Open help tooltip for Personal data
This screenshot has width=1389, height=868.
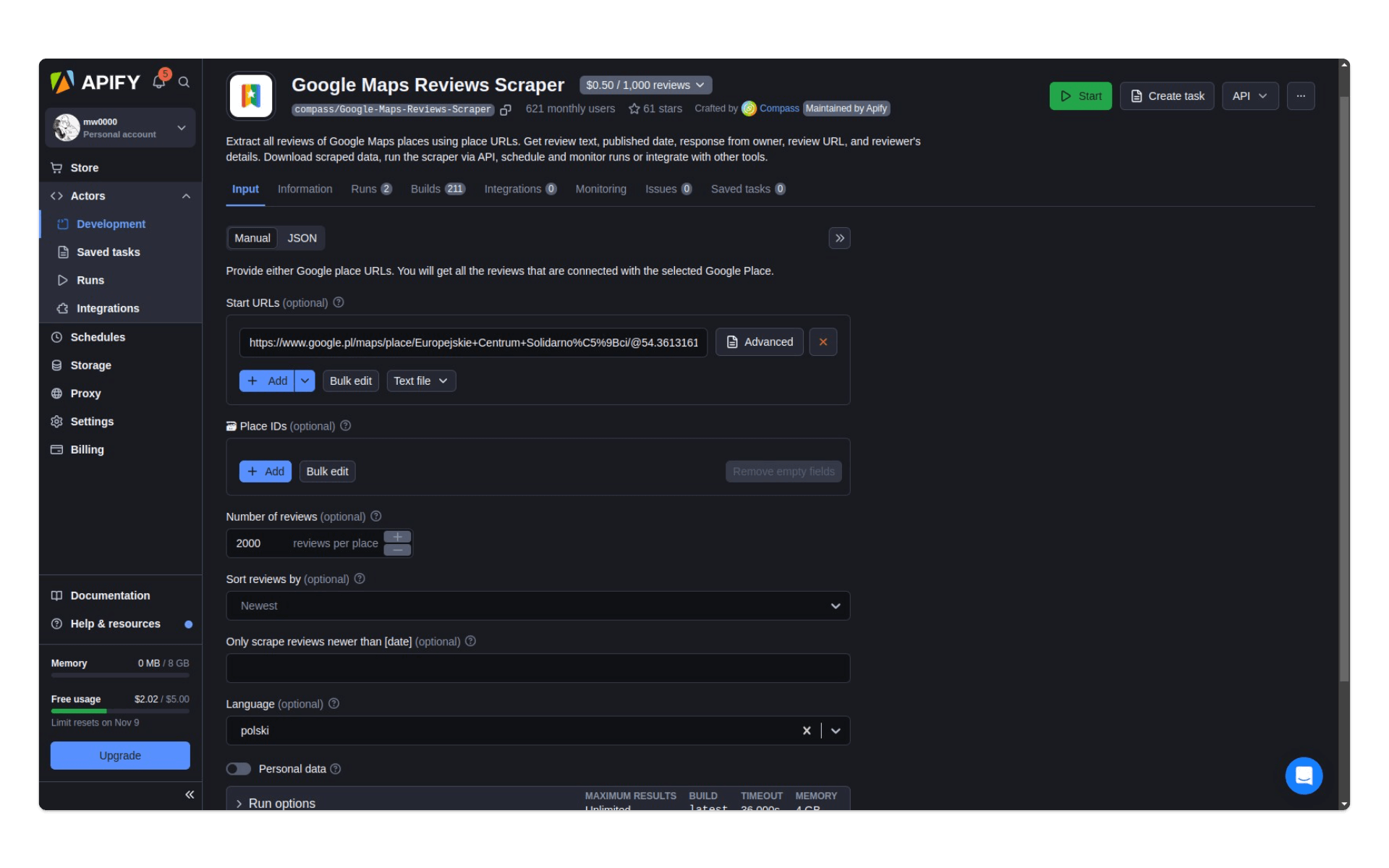(x=336, y=769)
